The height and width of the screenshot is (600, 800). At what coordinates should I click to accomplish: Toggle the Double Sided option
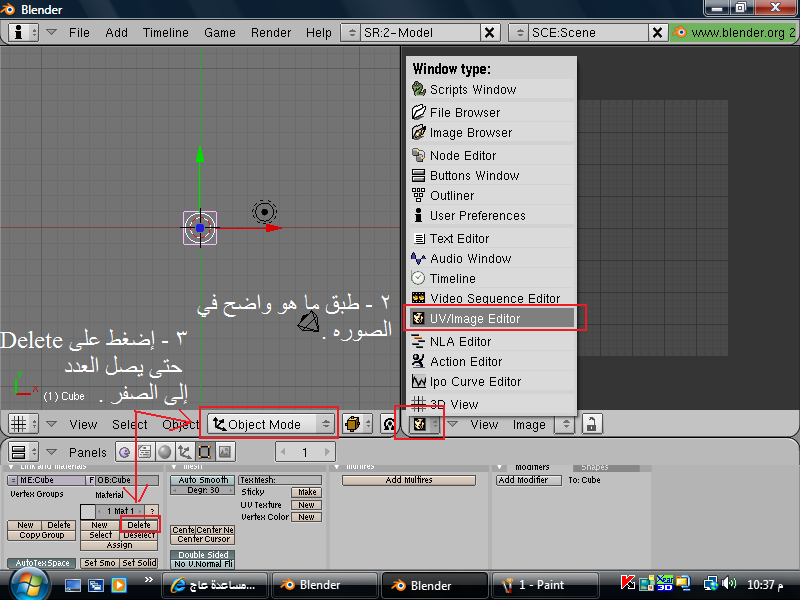coord(203,555)
